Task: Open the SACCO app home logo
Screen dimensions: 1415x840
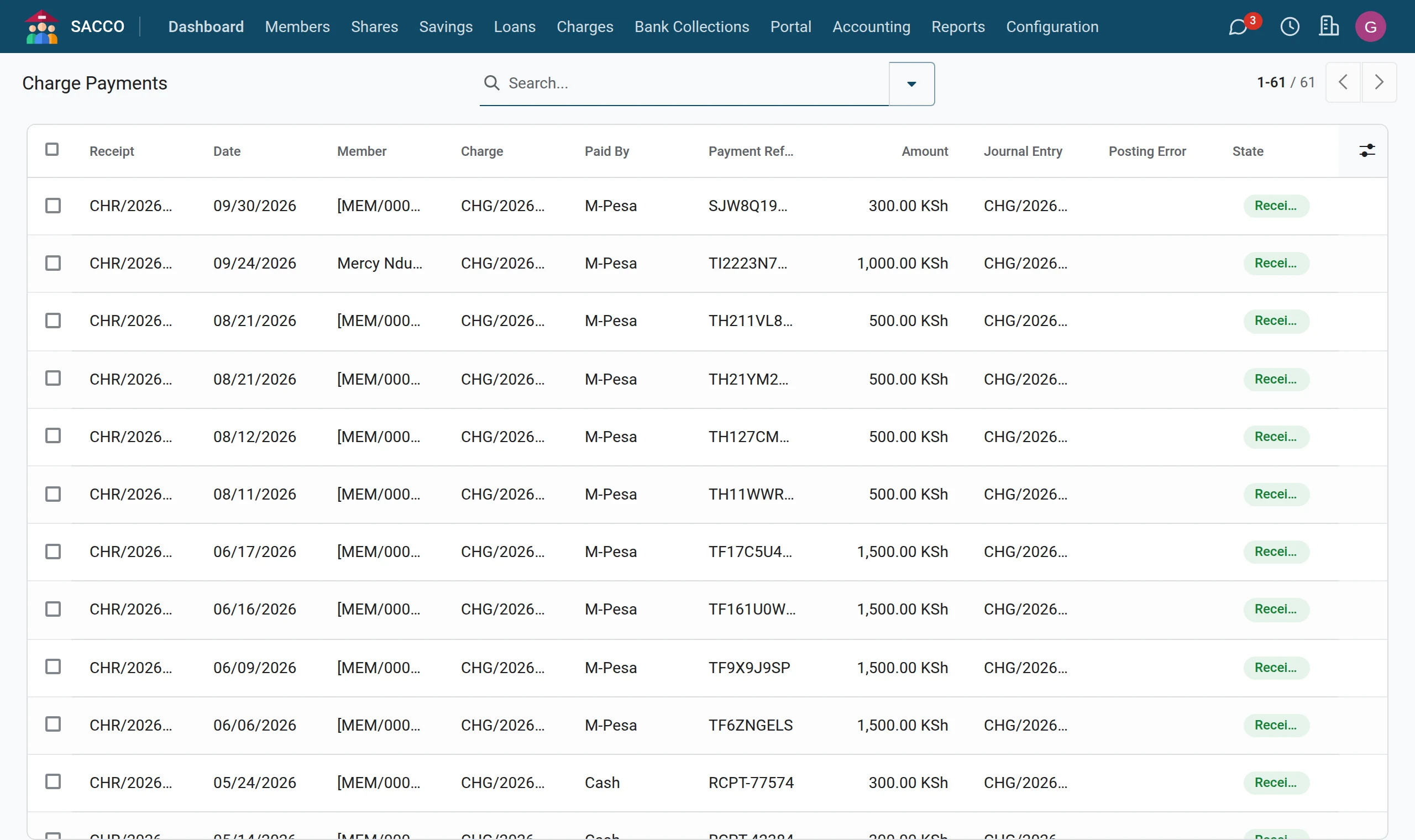Action: pyautogui.click(x=41, y=27)
